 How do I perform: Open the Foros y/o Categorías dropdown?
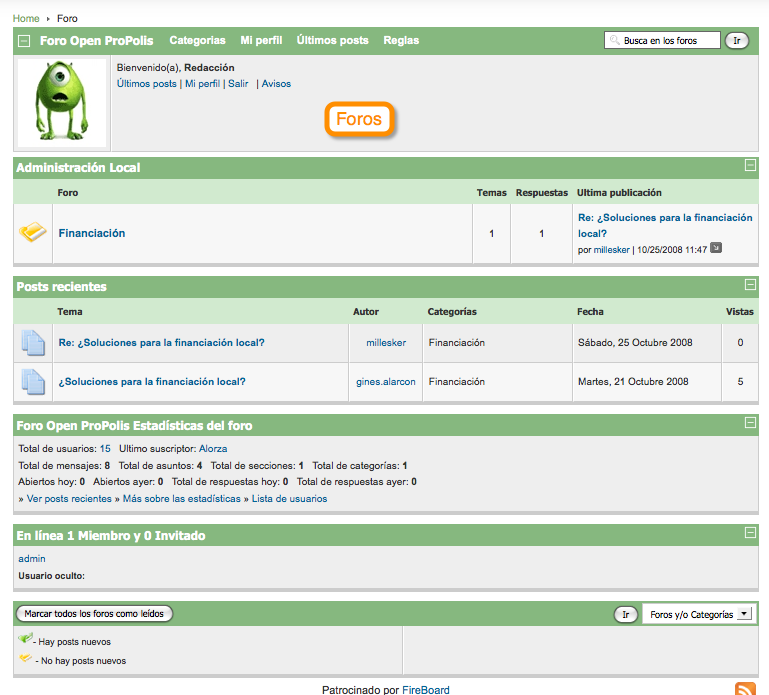tap(699, 614)
